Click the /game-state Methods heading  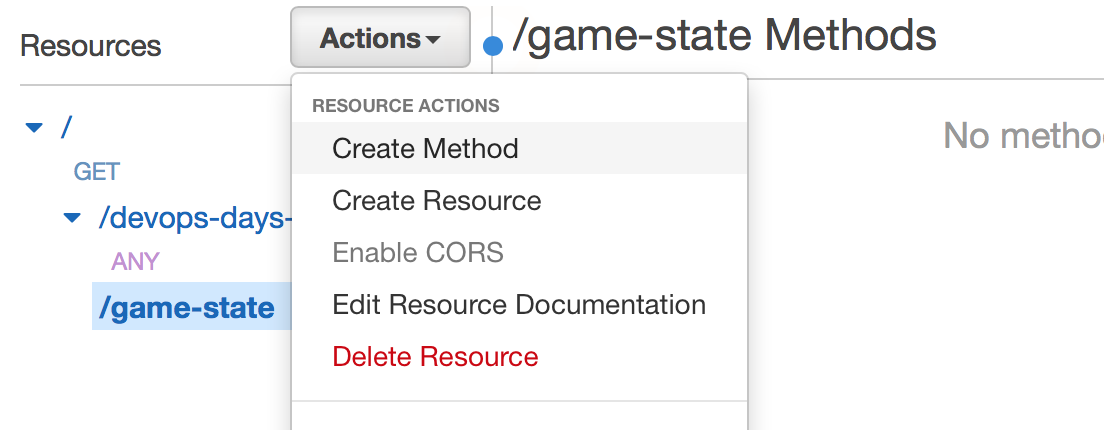coord(724,35)
